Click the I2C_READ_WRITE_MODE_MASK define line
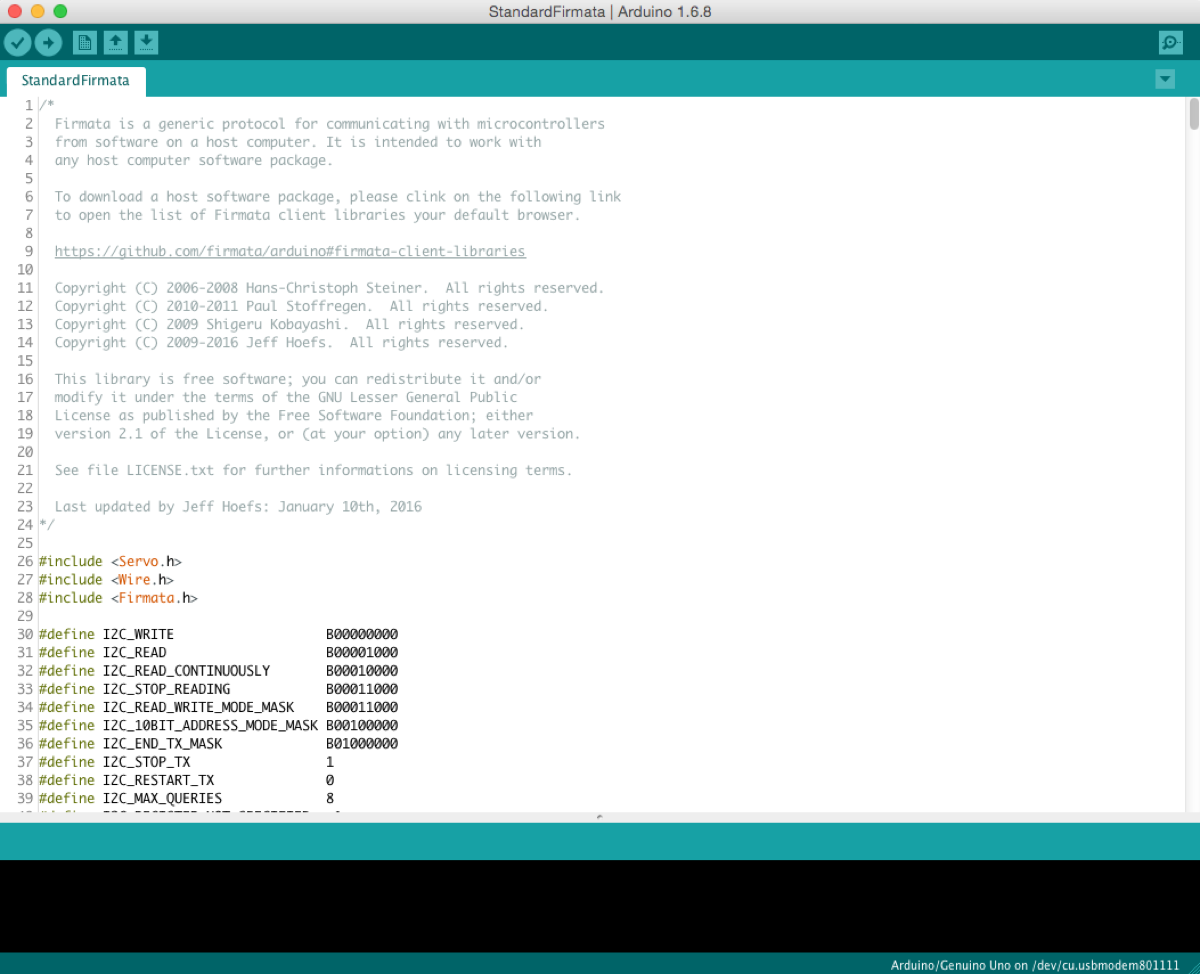 [x=218, y=707]
